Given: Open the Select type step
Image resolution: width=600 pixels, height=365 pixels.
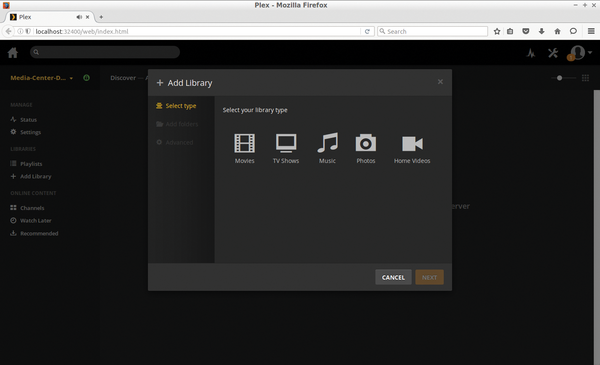Looking at the screenshot, I should (176, 106).
